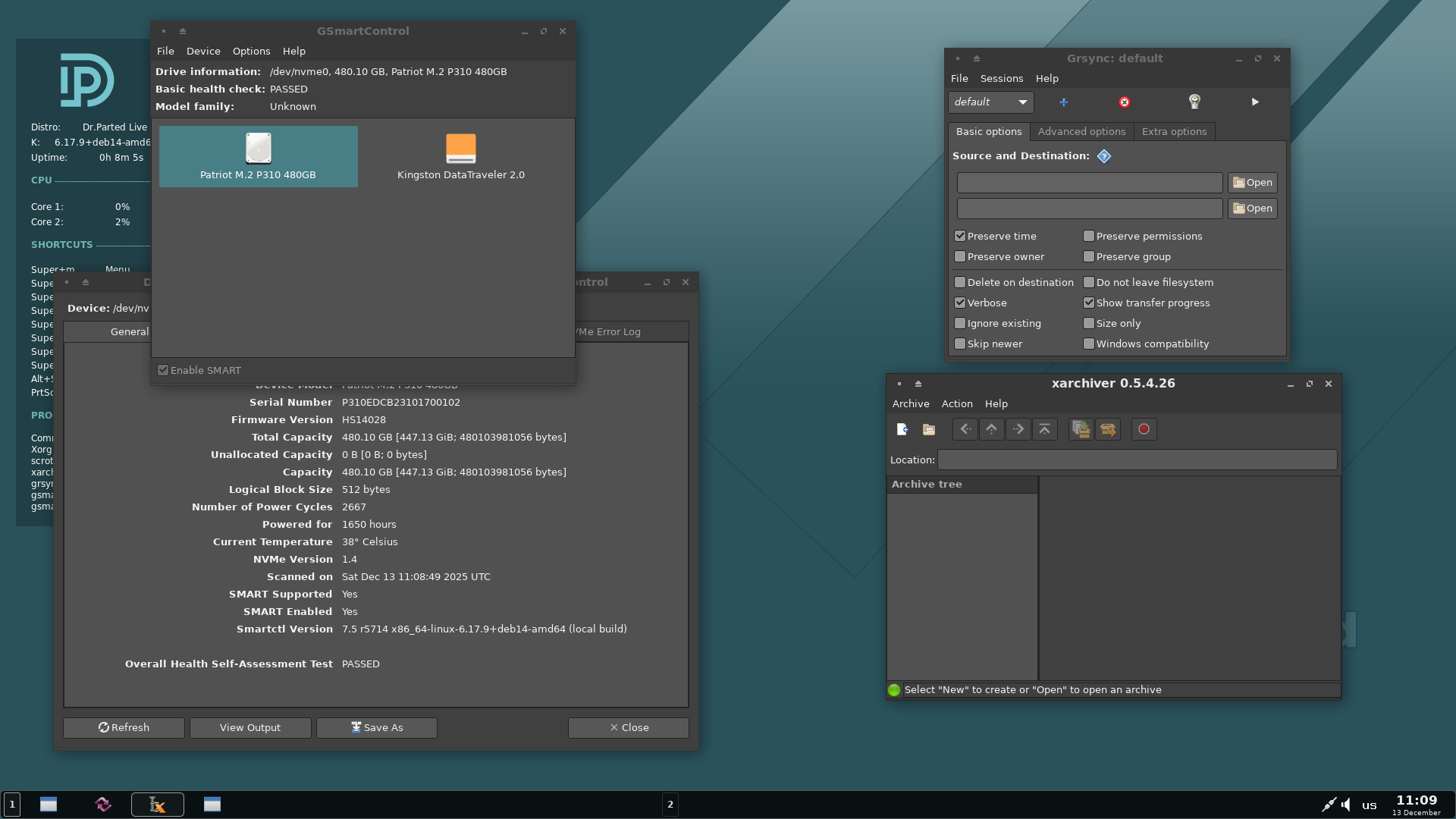Screen dimensions: 1456x819
Task: Uncheck the Verbose option
Action: point(960,303)
